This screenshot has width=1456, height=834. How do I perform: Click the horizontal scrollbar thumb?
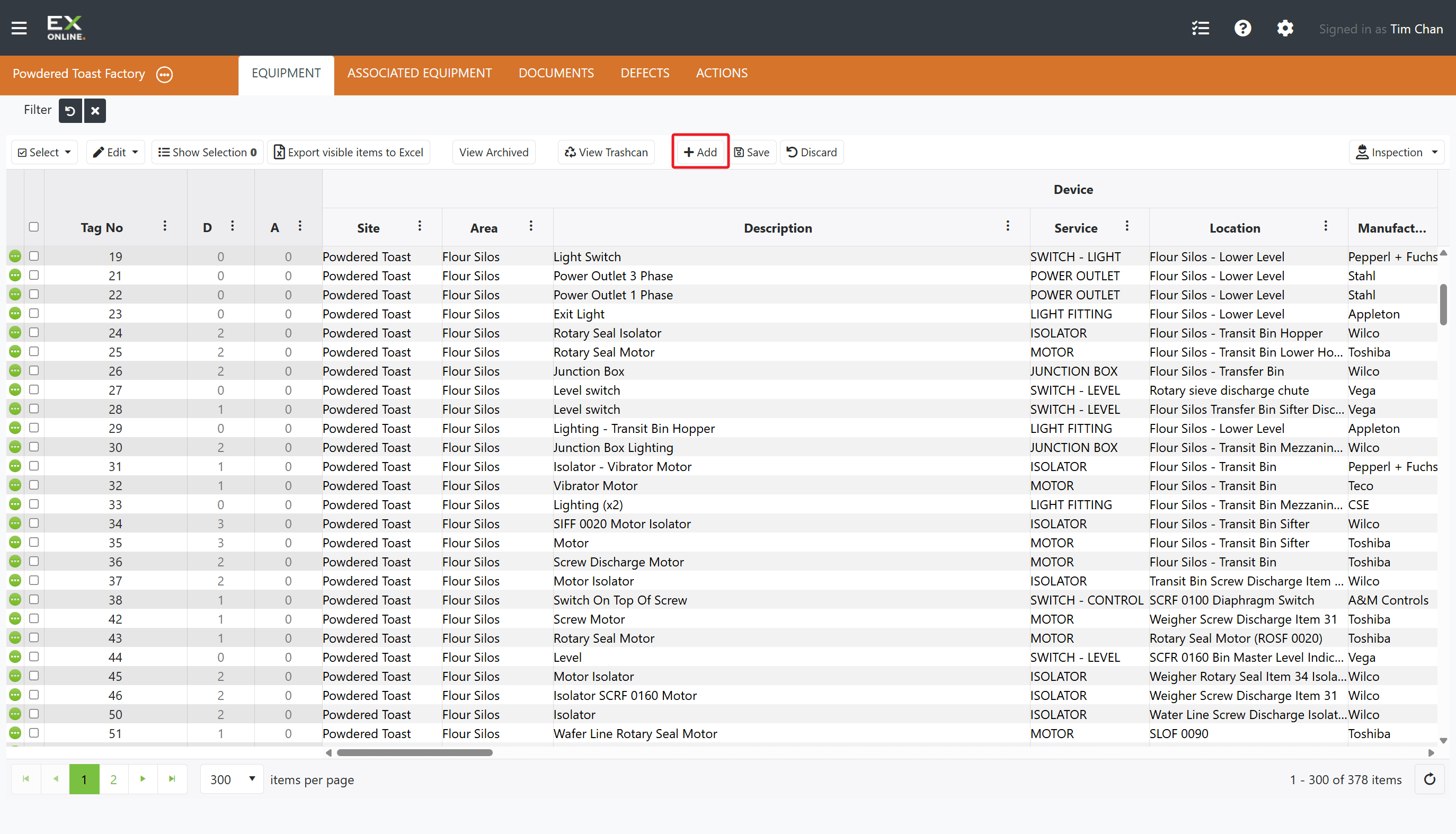click(x=415, y=752)
